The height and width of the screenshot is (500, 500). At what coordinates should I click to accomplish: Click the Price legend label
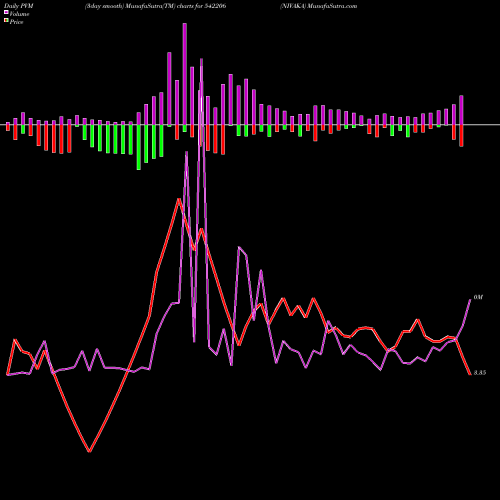[16, 22]
